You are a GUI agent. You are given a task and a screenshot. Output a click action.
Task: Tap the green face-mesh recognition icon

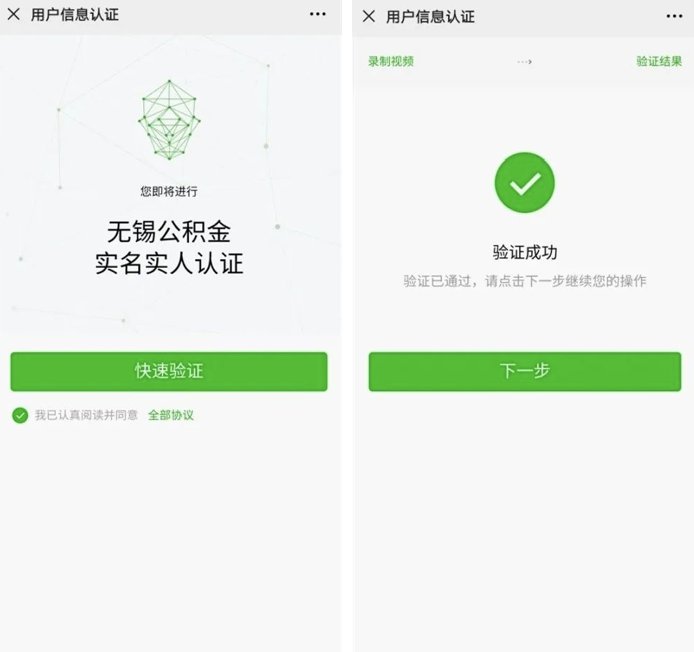[169, 120]
